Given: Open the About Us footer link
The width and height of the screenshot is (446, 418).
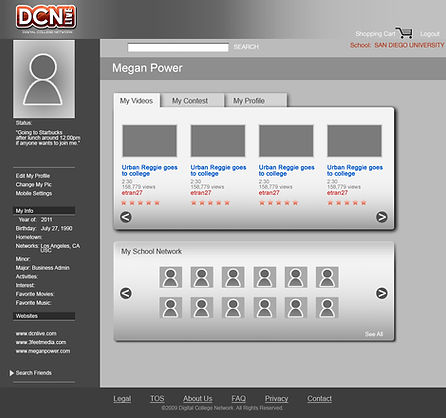Looking at the screenshot, I should [198, 399].
